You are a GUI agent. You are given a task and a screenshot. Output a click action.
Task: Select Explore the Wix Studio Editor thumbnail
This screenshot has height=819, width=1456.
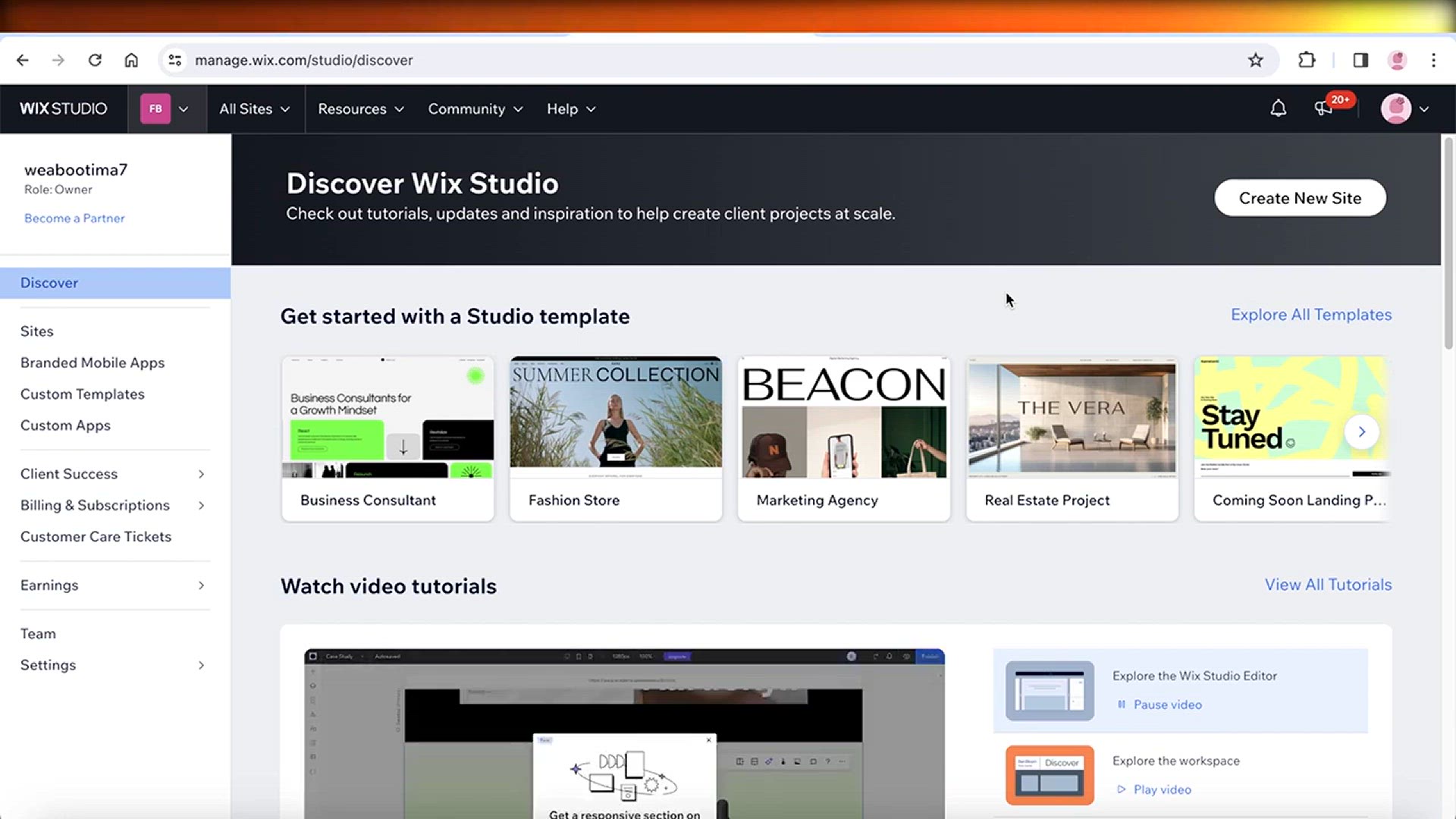1050,691
